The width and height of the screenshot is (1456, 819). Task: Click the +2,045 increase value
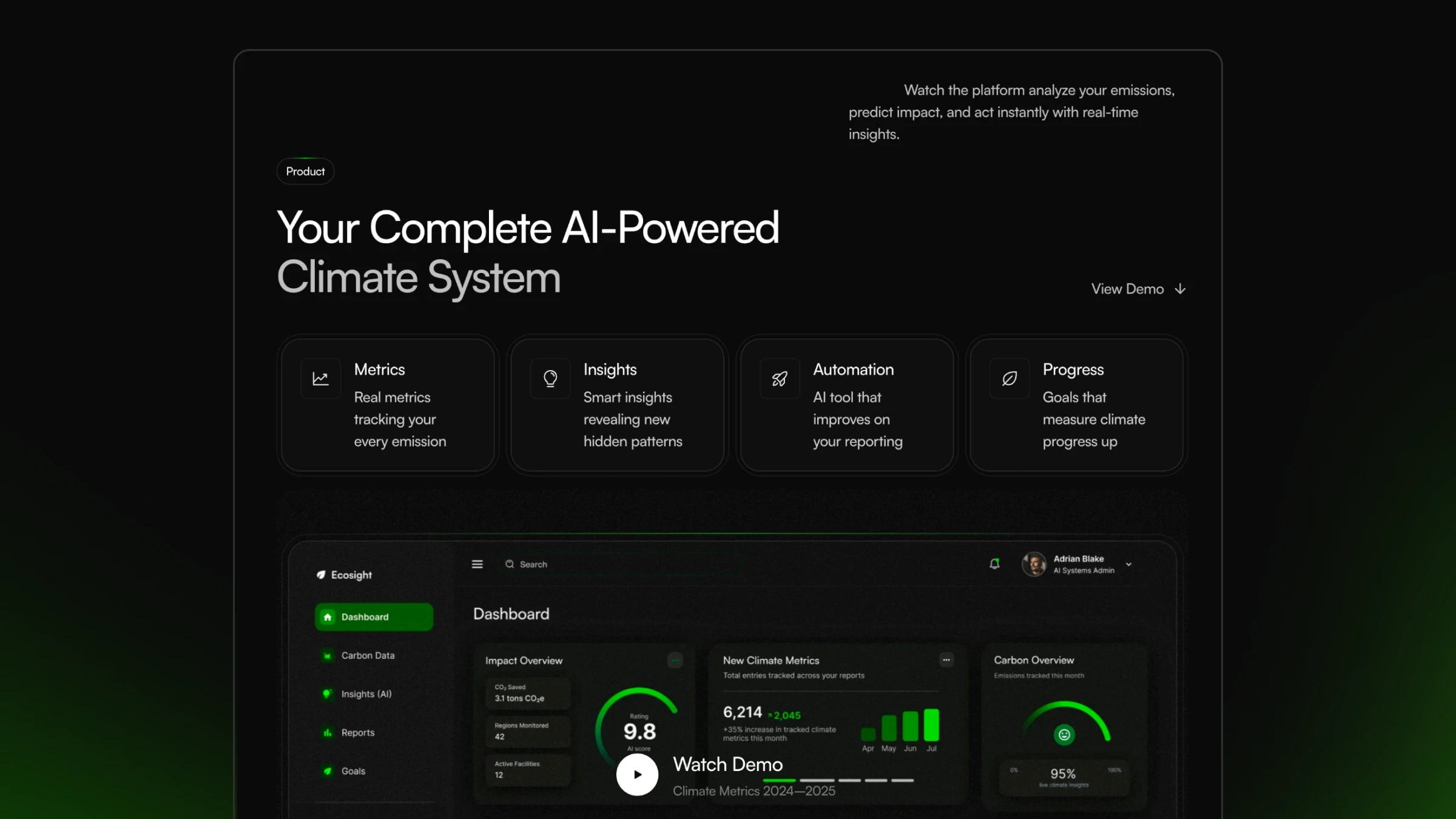point(784,716)
